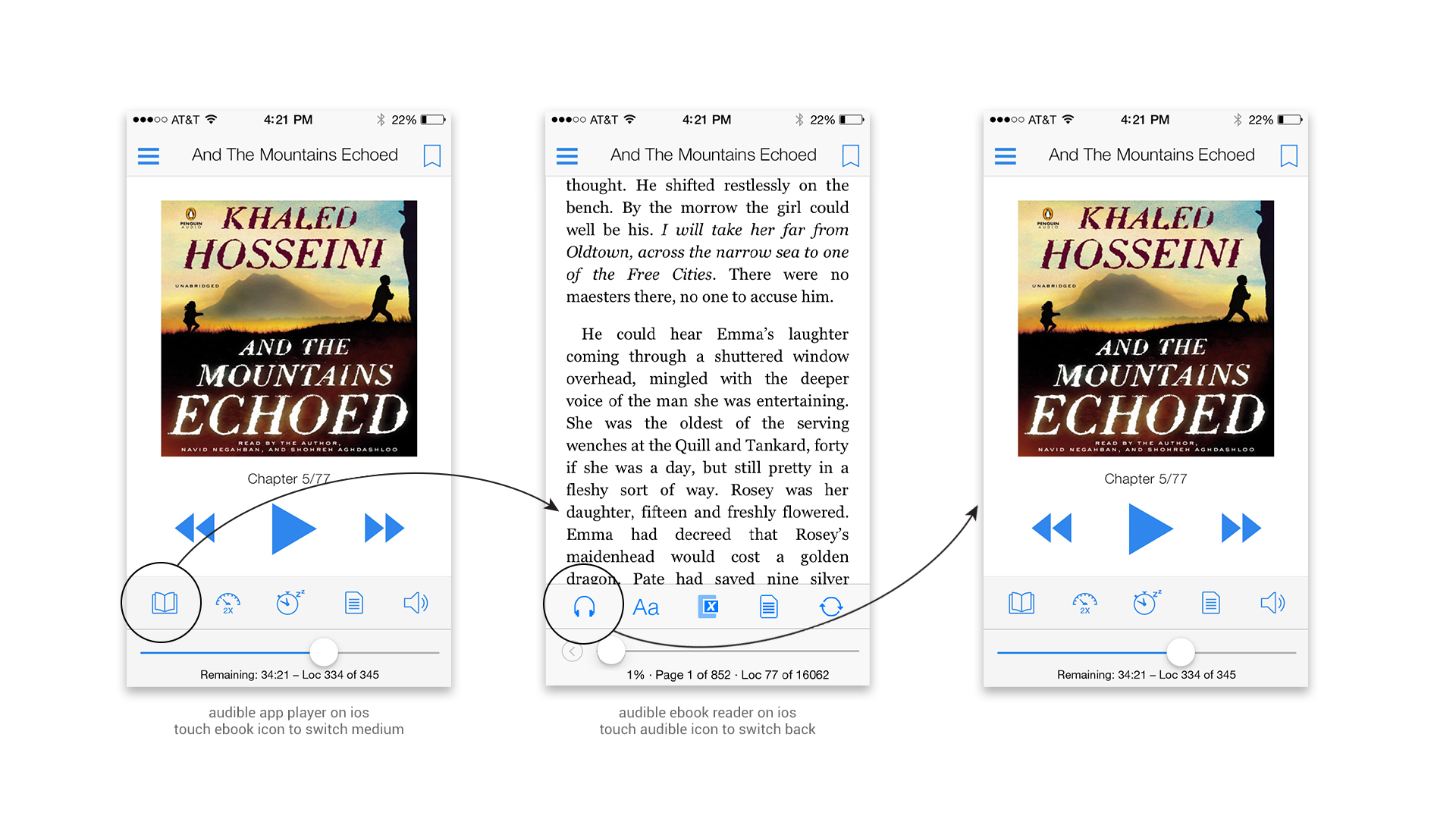The image size is (1456, 819).
Task: Rewind audio on the left player screen
Action: coord(195,528)
